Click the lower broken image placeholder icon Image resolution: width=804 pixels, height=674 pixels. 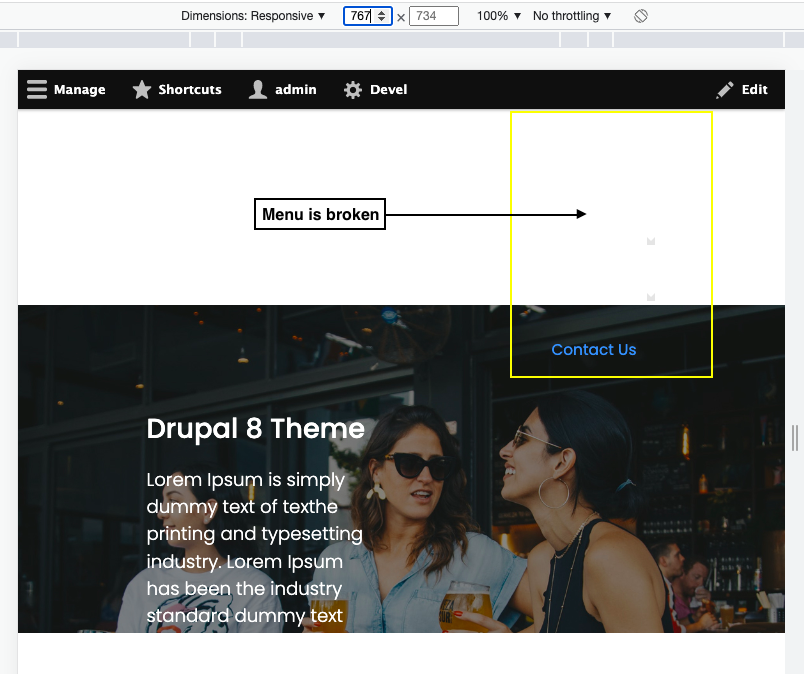click(651, 296)
